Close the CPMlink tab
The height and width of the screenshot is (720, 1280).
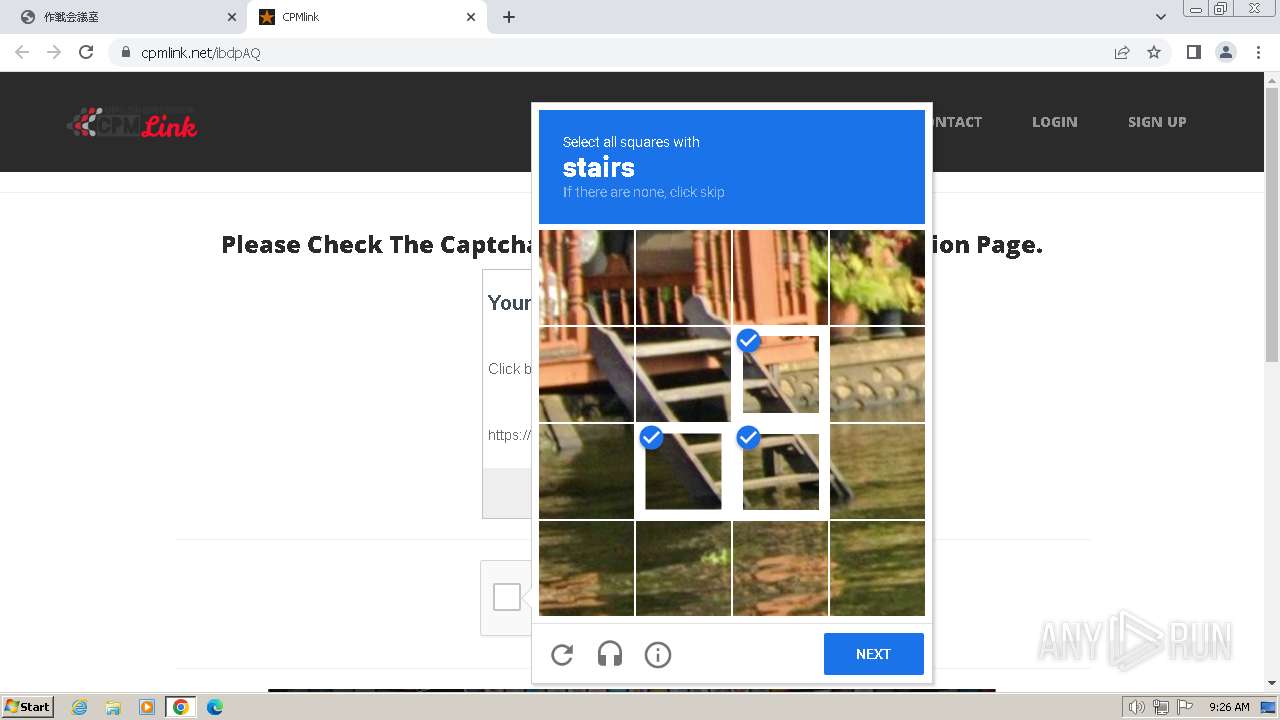tap(471, 17)
